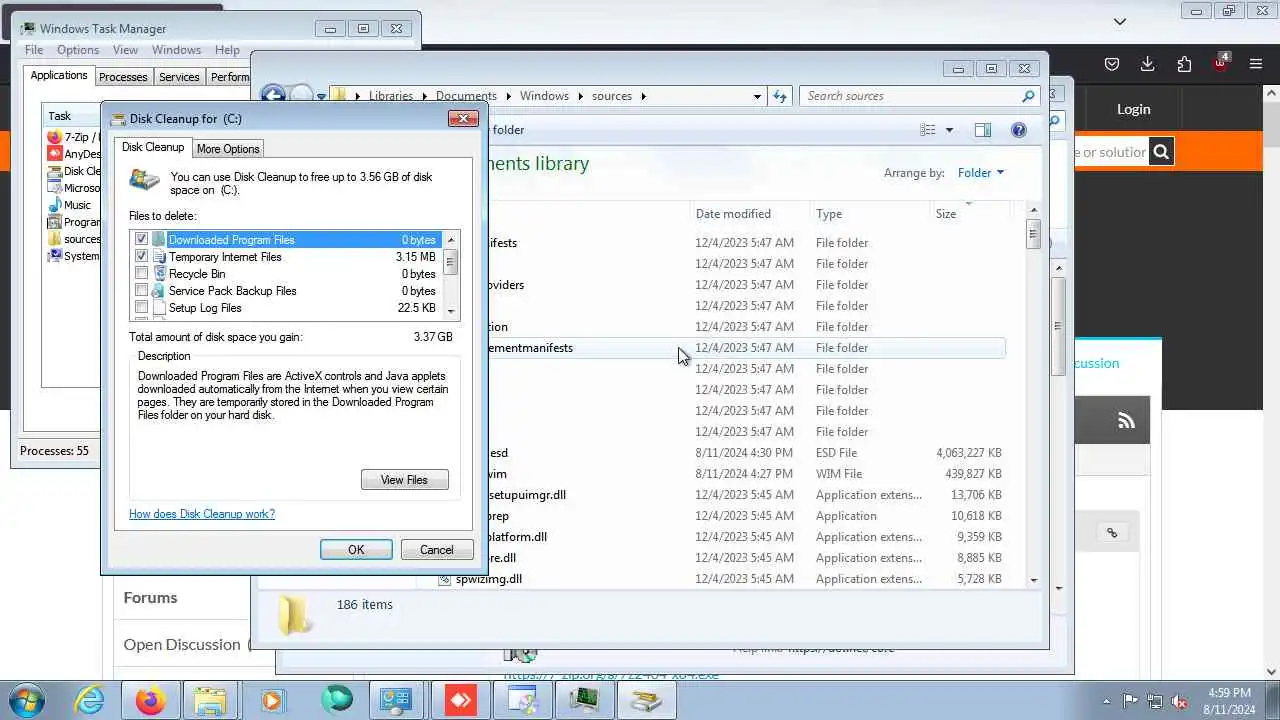The width and height of the screenshot is (1280, 720).
Task: Click the Action Center flag tray icon
Action: 1130,701
